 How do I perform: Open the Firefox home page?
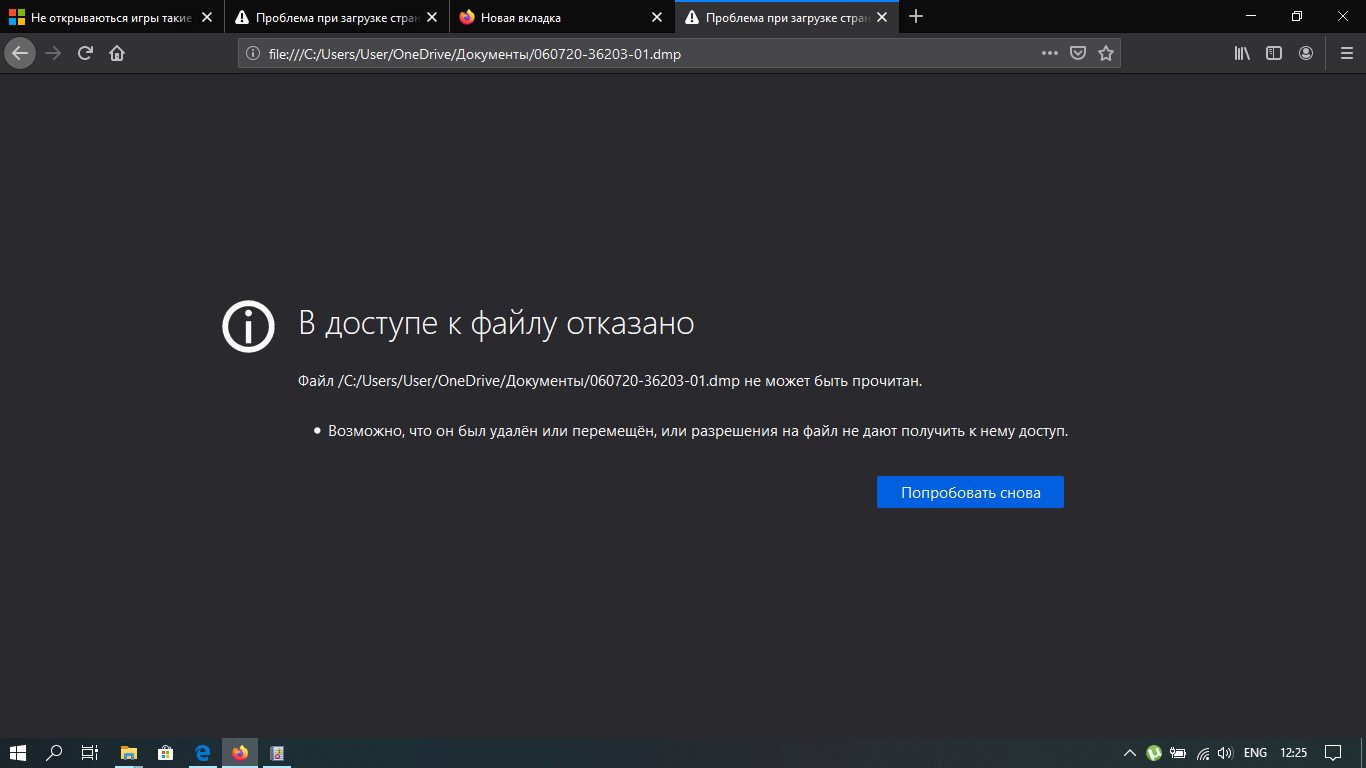tap(117, 53)
